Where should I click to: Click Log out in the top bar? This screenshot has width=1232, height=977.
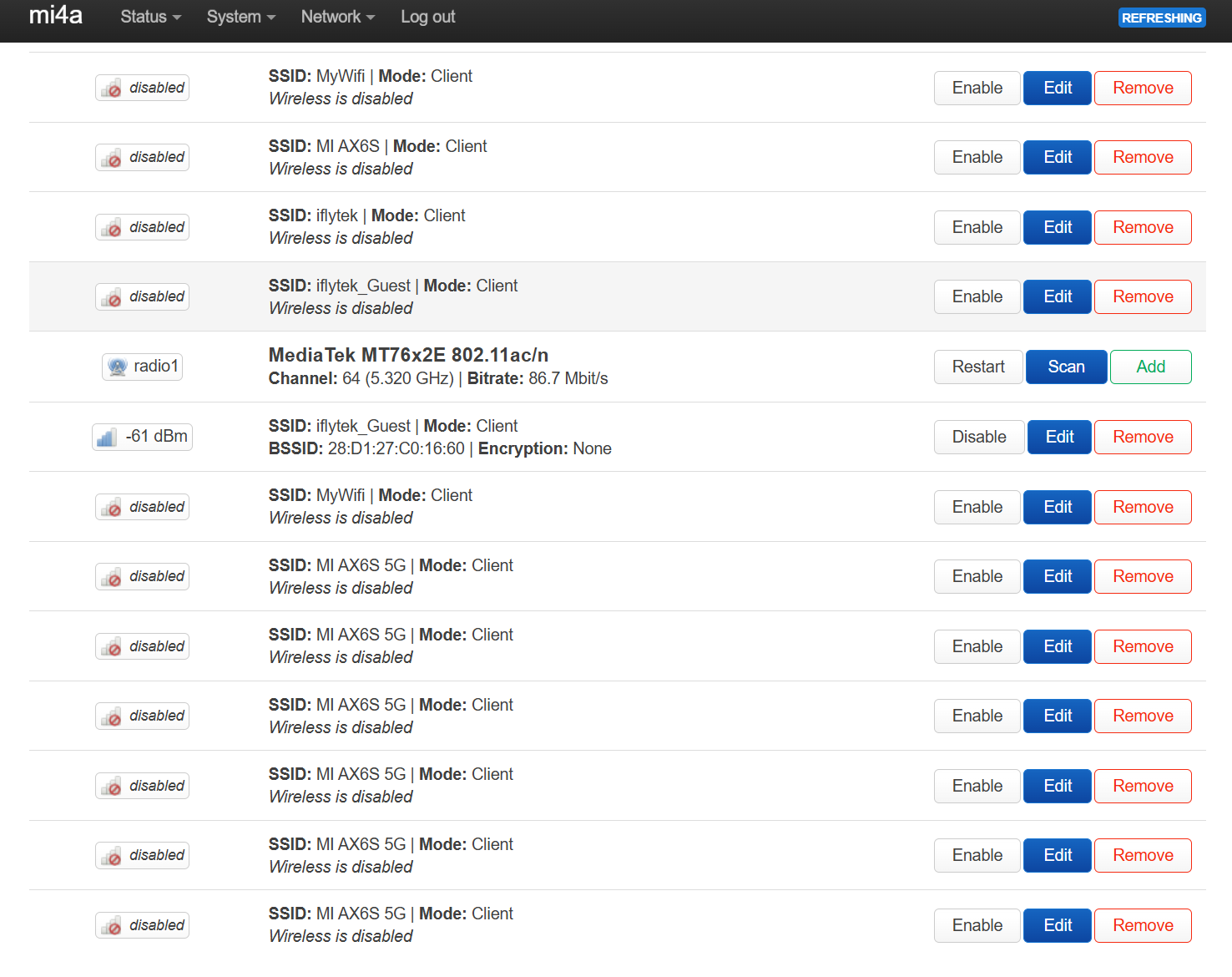427,17
